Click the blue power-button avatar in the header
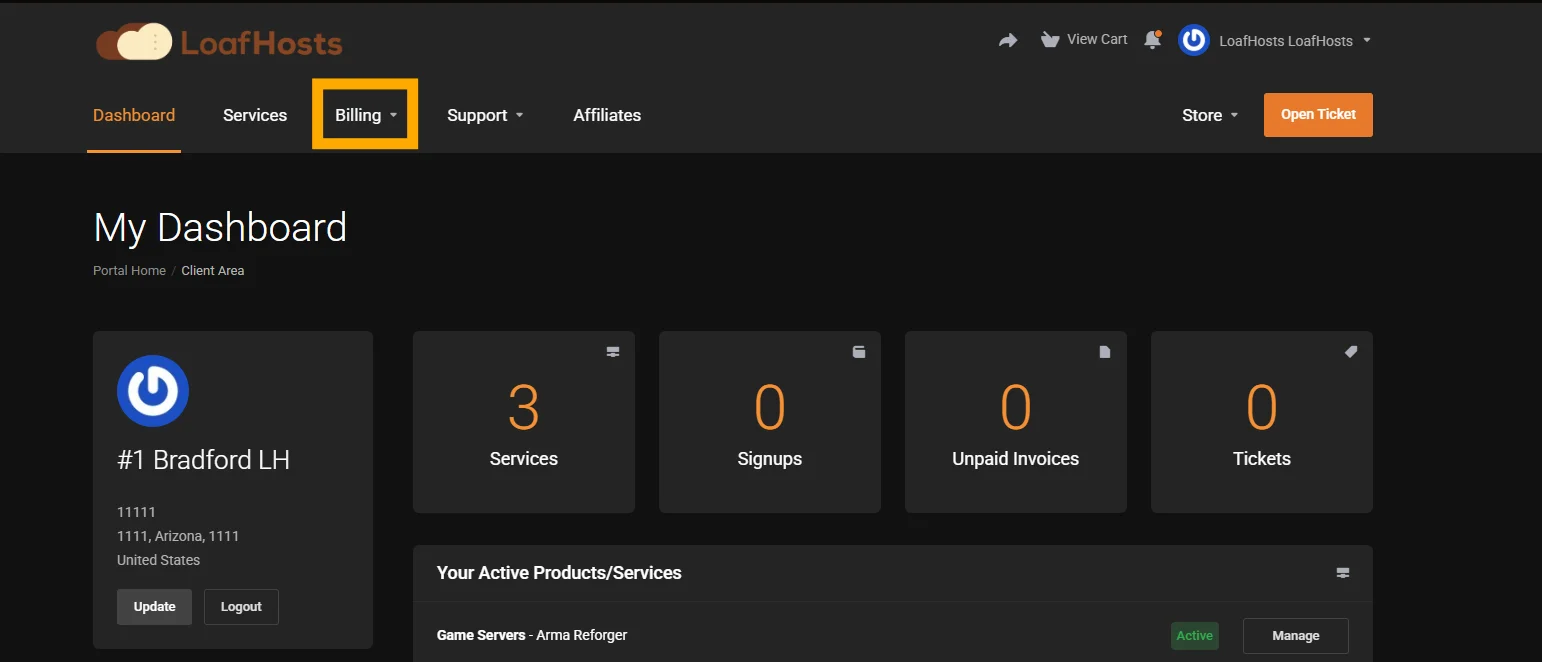Screen dimensions: 1542x662 click(x=1193, y=40)
